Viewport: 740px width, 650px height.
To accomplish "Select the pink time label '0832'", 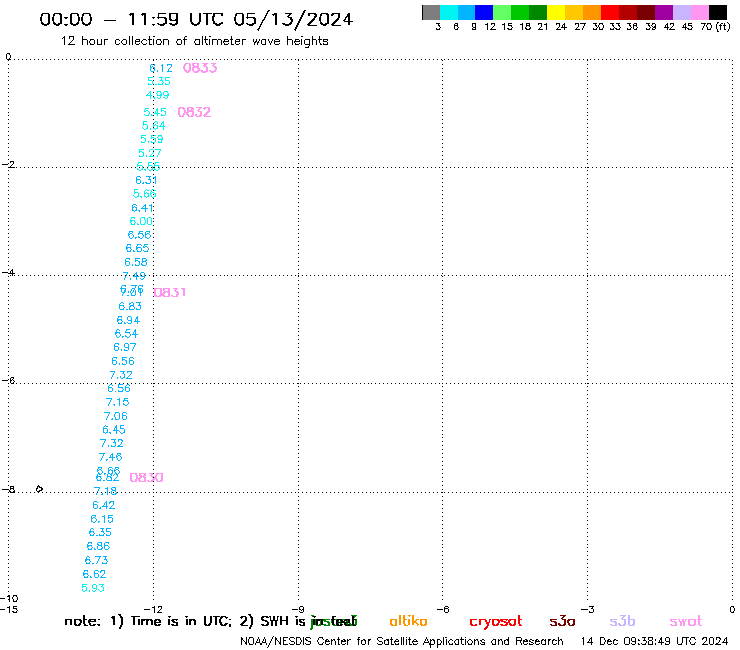I will click(x=194, y=112).
